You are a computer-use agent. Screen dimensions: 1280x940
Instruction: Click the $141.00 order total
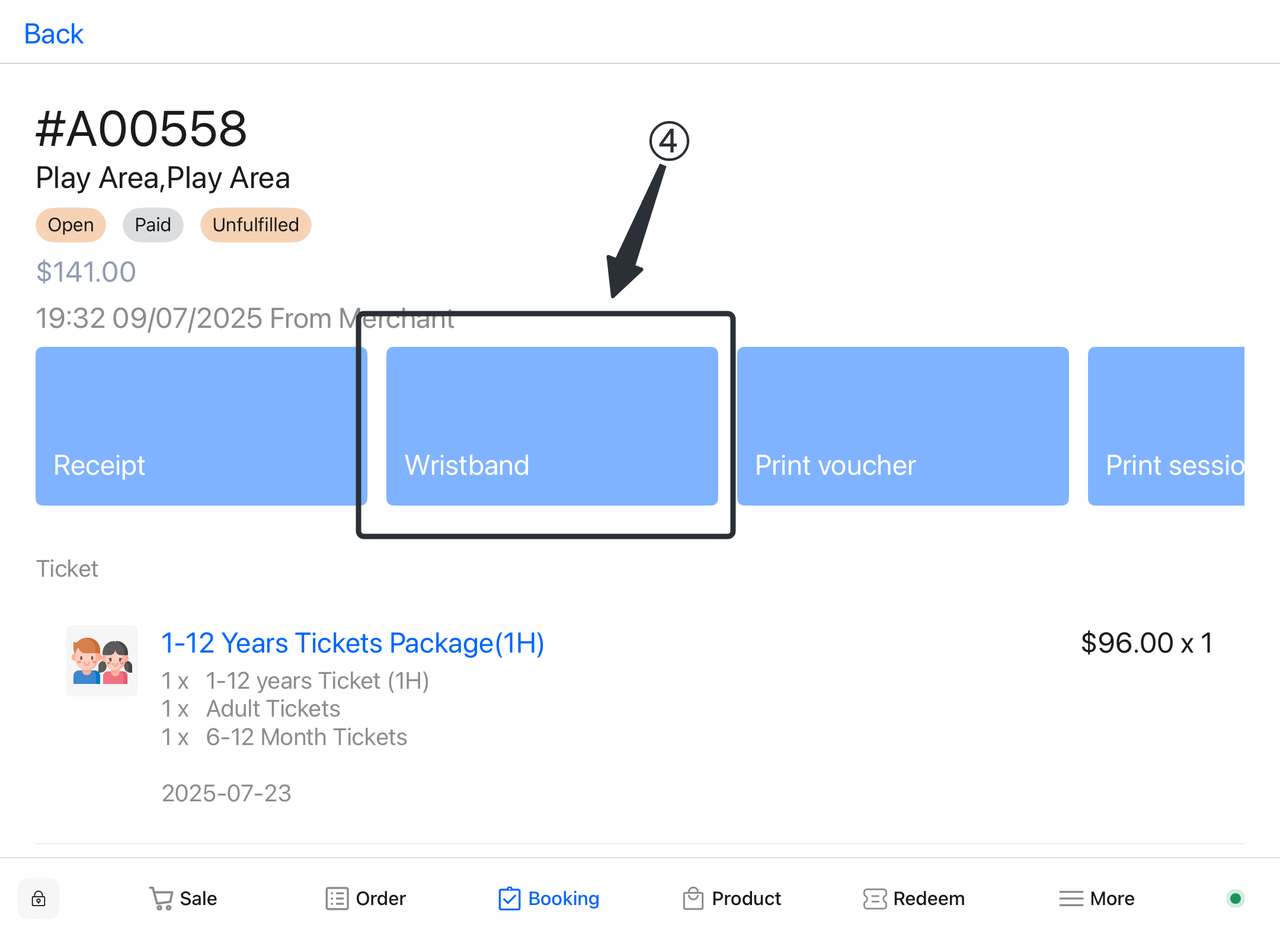[x=86, y=272]
